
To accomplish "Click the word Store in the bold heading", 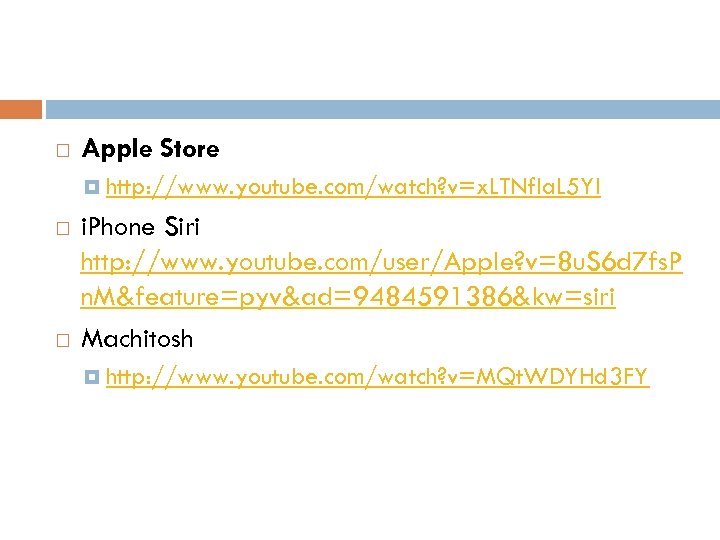I will [x=190, y=148].
